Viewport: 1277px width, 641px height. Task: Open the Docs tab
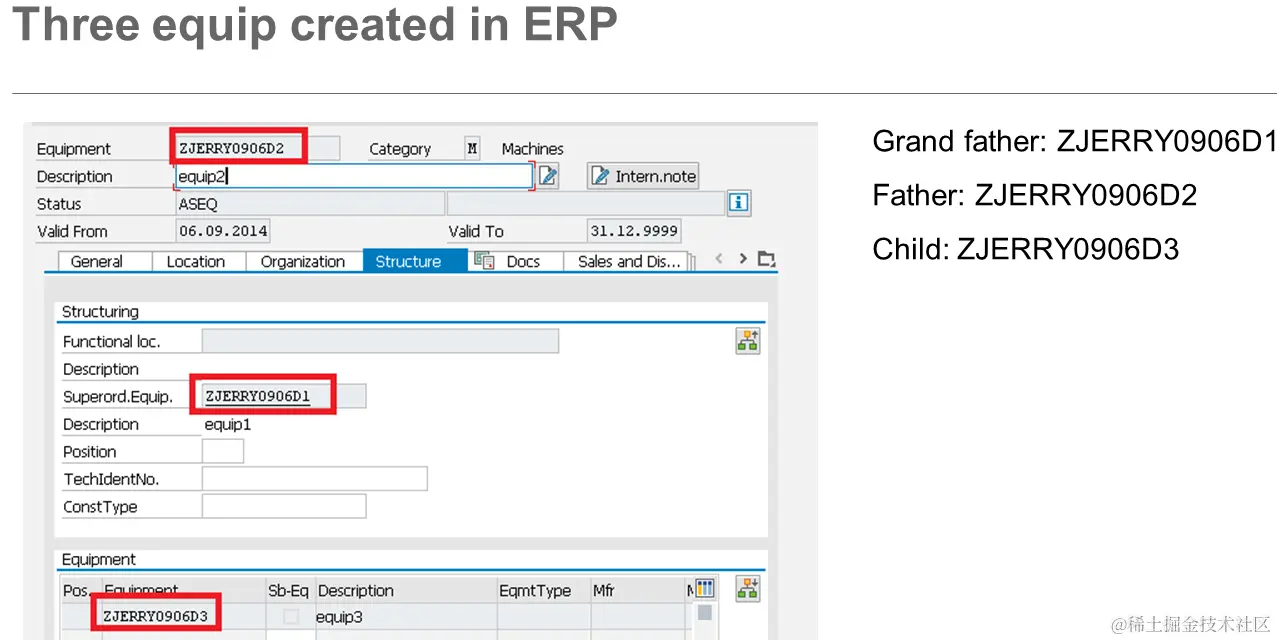pyautogui.click(x=516, y=261)
